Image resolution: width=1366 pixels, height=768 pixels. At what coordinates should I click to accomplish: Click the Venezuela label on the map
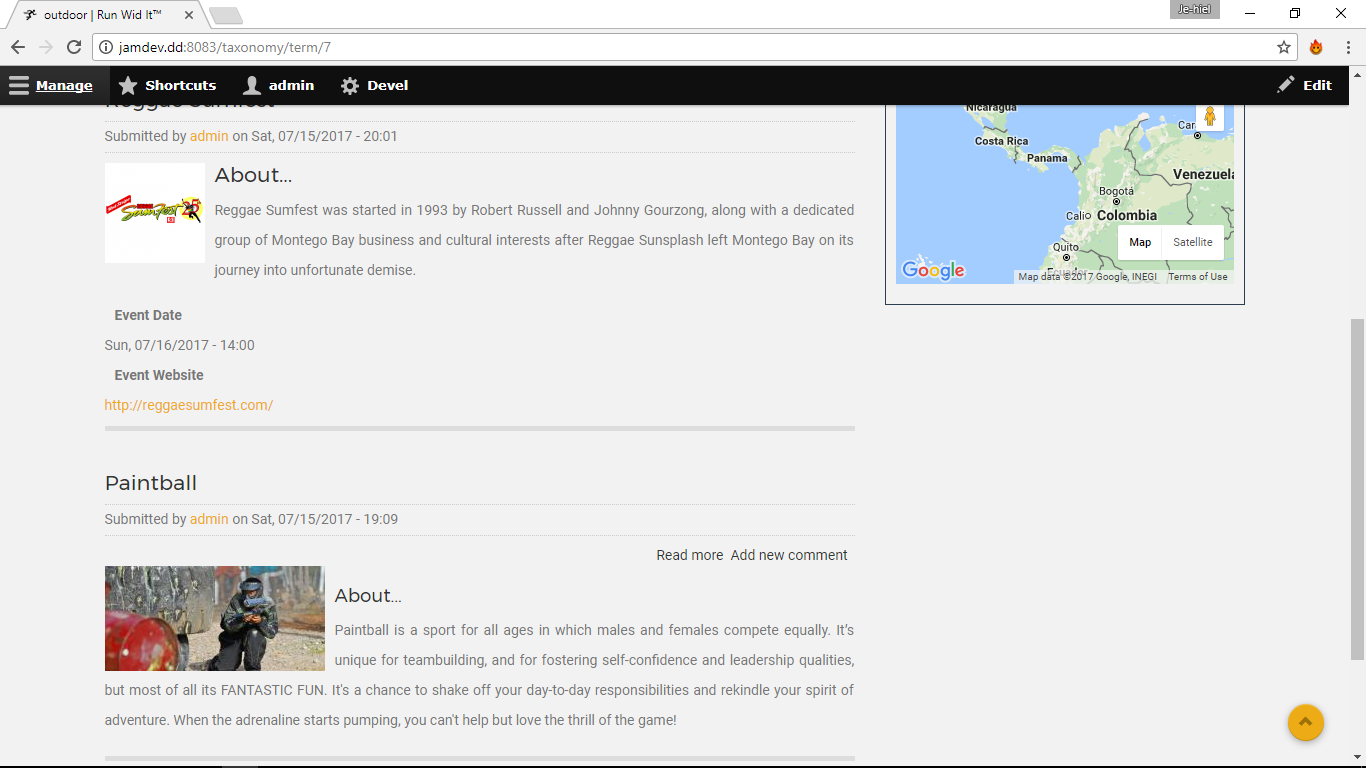click(x=1203, y=174)
